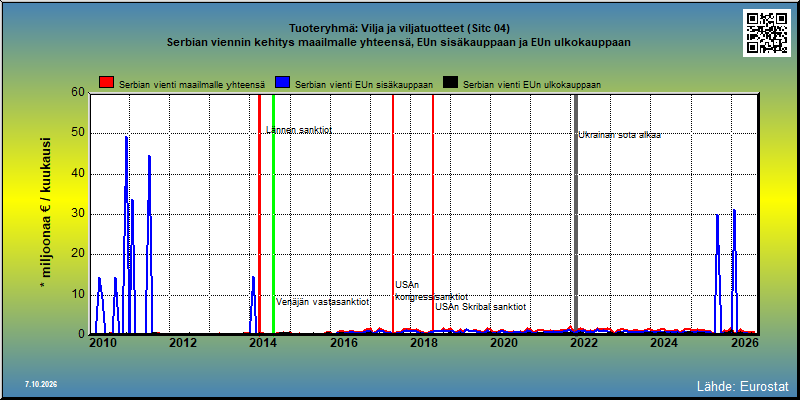This screenshot has width=800, height=400.
Task: Click the x-axis year label 2020
Action: point(503,343)
